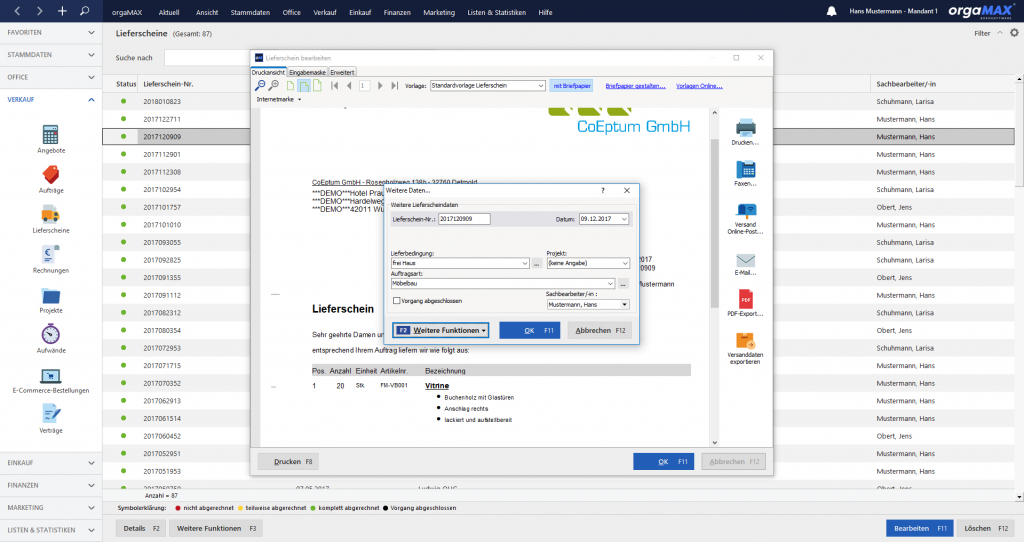Toggle the mit Briefpapier button
This screenshot has height=542, width=1024.
pos(571,86)
